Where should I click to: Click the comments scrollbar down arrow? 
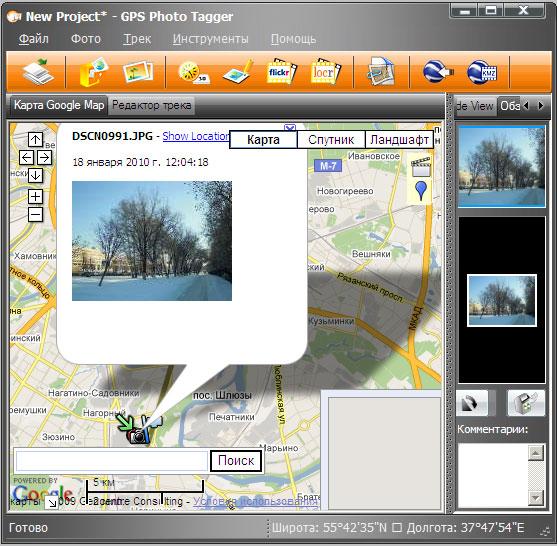[x=536, y=497]
